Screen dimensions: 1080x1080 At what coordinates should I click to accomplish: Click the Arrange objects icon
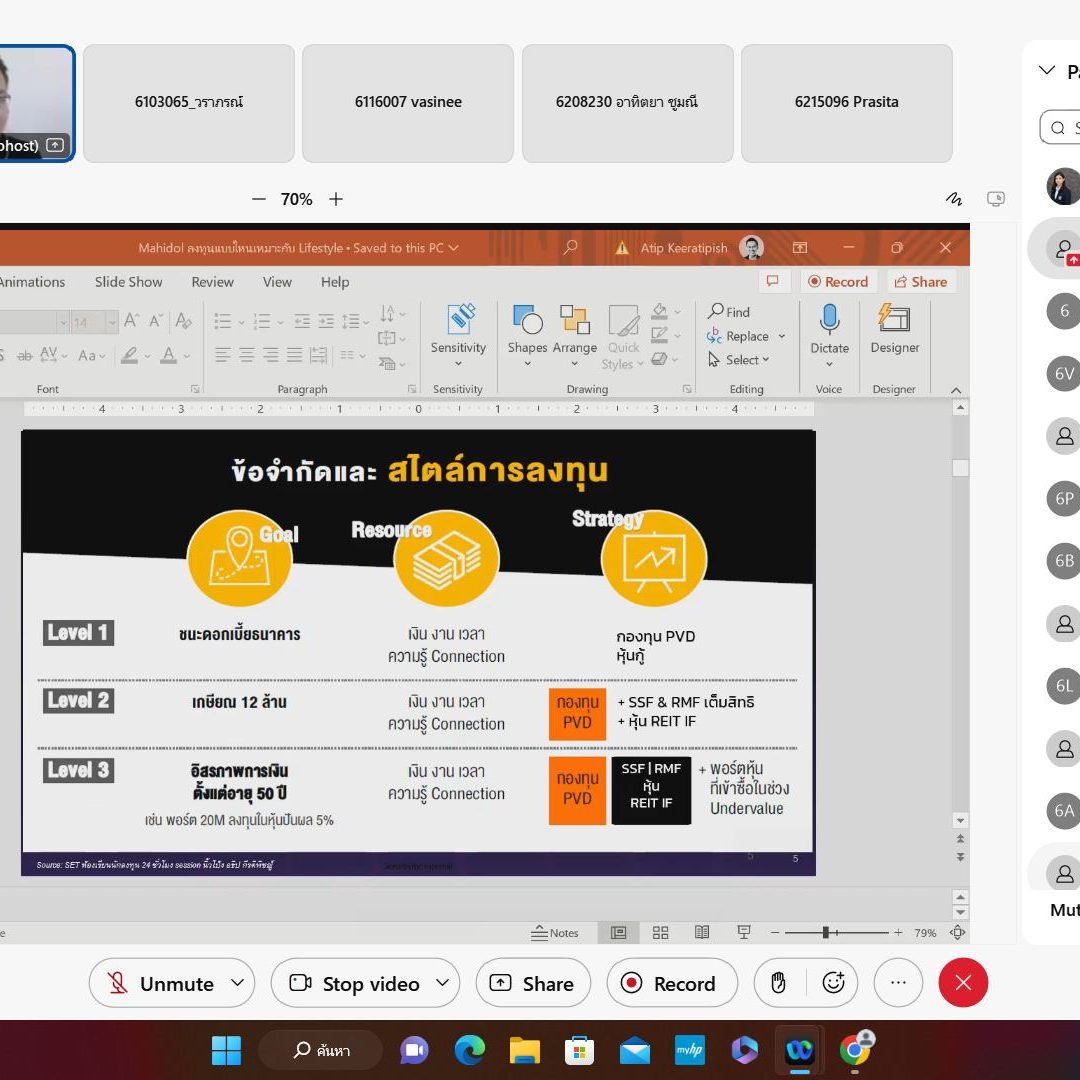tap(575, 321)
